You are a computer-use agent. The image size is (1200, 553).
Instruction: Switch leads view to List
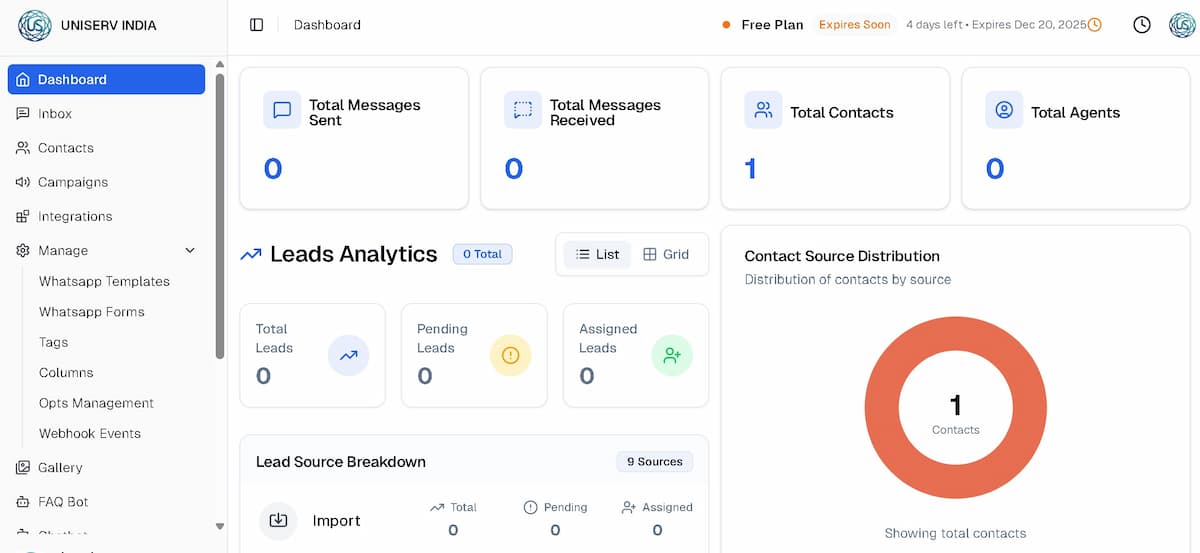(x=598, y=254)
